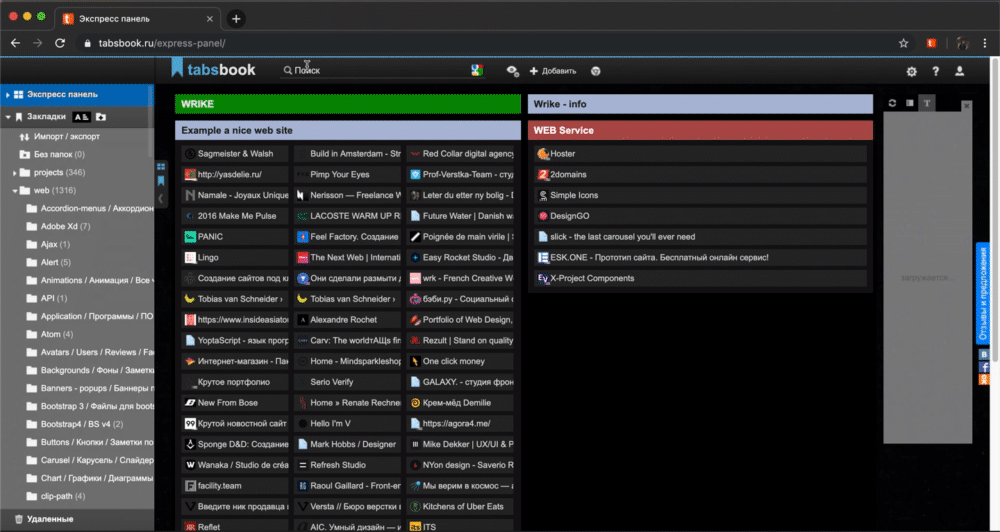1000x532 pixels.
Task: Open the Adobe Xd folder
Action: tap(66, 226)
